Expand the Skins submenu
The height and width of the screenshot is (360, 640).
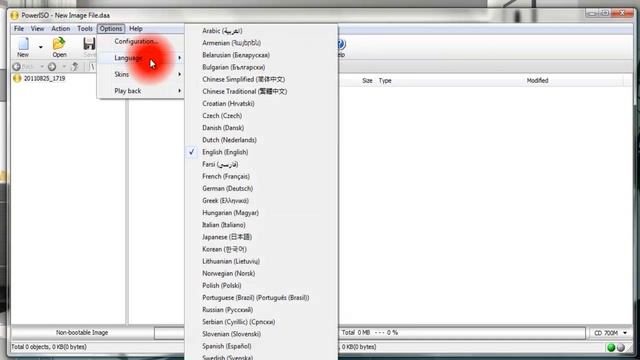point(141,74)
